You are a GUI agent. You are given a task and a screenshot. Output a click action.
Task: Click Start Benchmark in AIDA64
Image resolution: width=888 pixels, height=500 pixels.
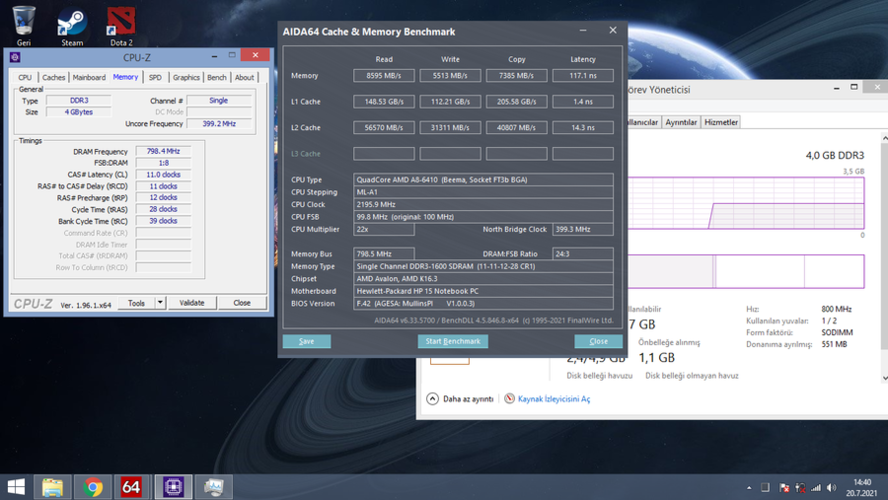(x=452, y=341)
